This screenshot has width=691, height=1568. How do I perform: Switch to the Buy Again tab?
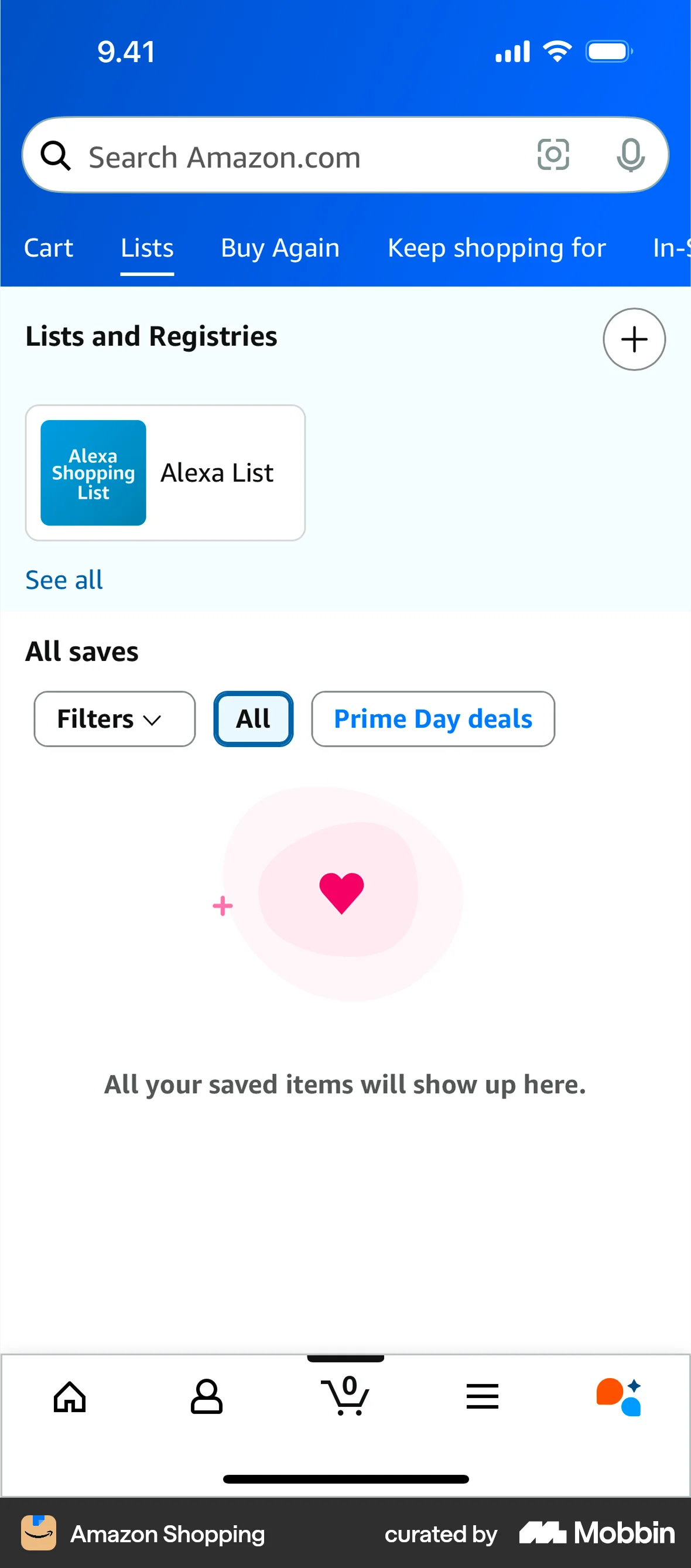280,248
